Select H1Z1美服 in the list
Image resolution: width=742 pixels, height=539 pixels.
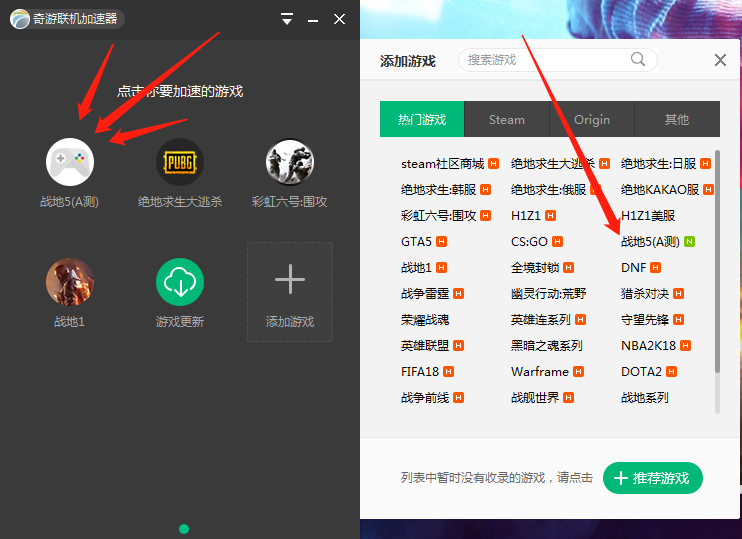648,216
